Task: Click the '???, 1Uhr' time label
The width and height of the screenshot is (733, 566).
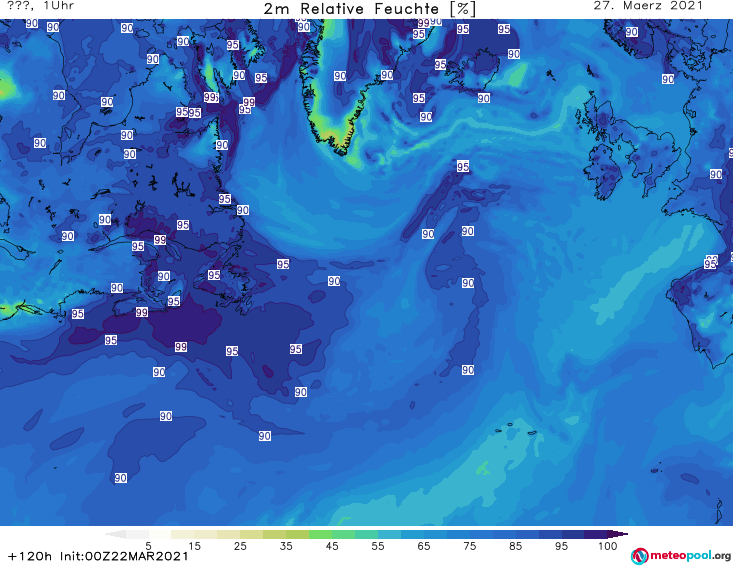Action: [40, 6]
